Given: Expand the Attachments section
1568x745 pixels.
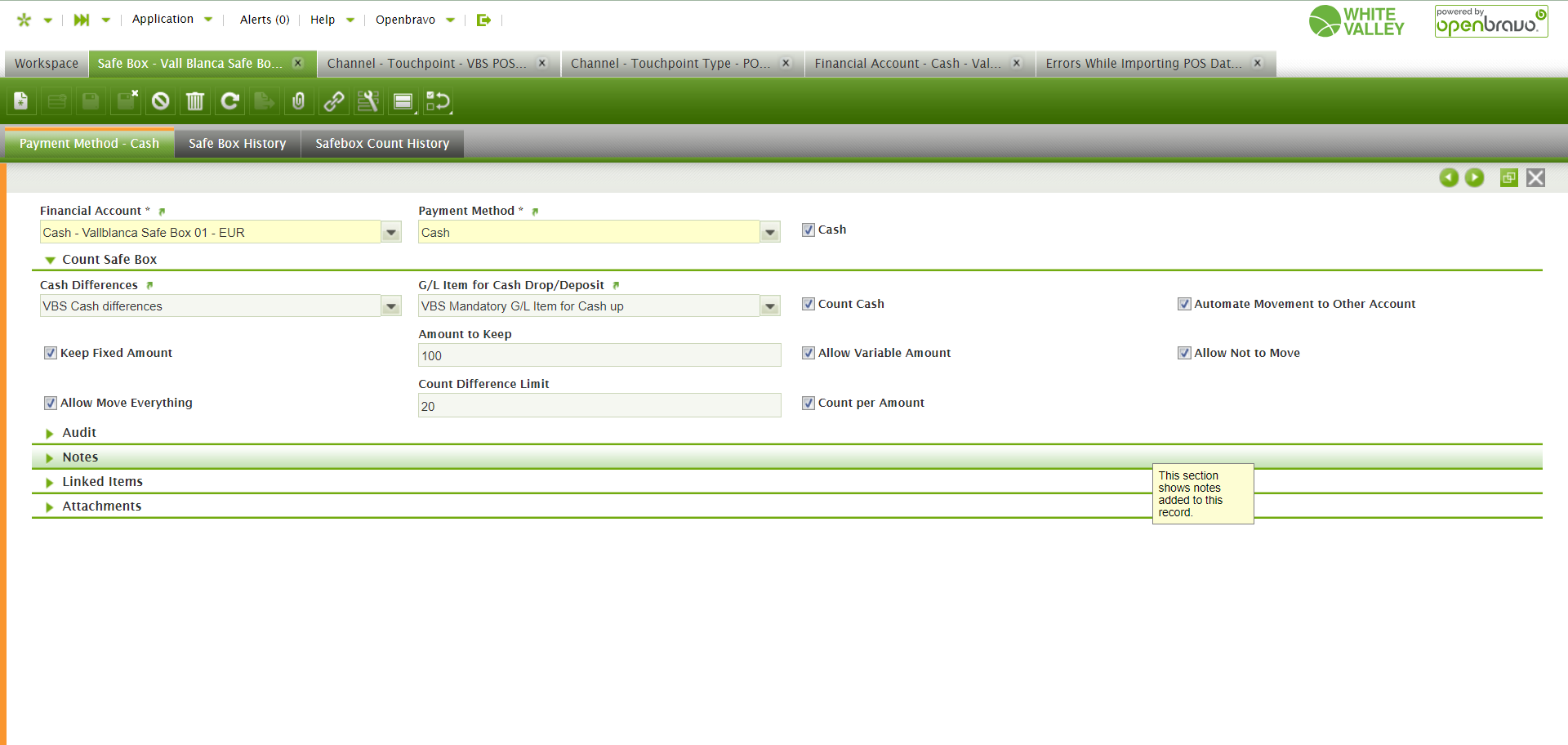Looking at the screenshot, I should pos(50,506).
